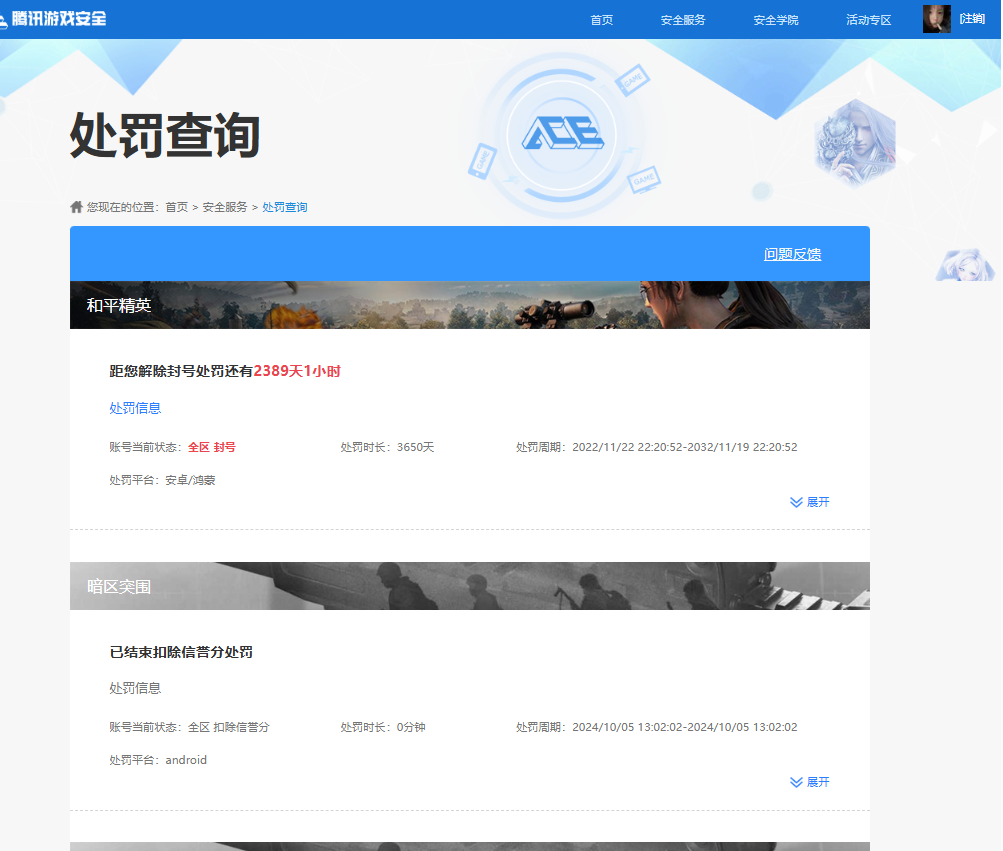Open the 活动专区 menu
The height and width of the screenshot is (851, 1003).
pyautogui.click(x=868, y=20)
